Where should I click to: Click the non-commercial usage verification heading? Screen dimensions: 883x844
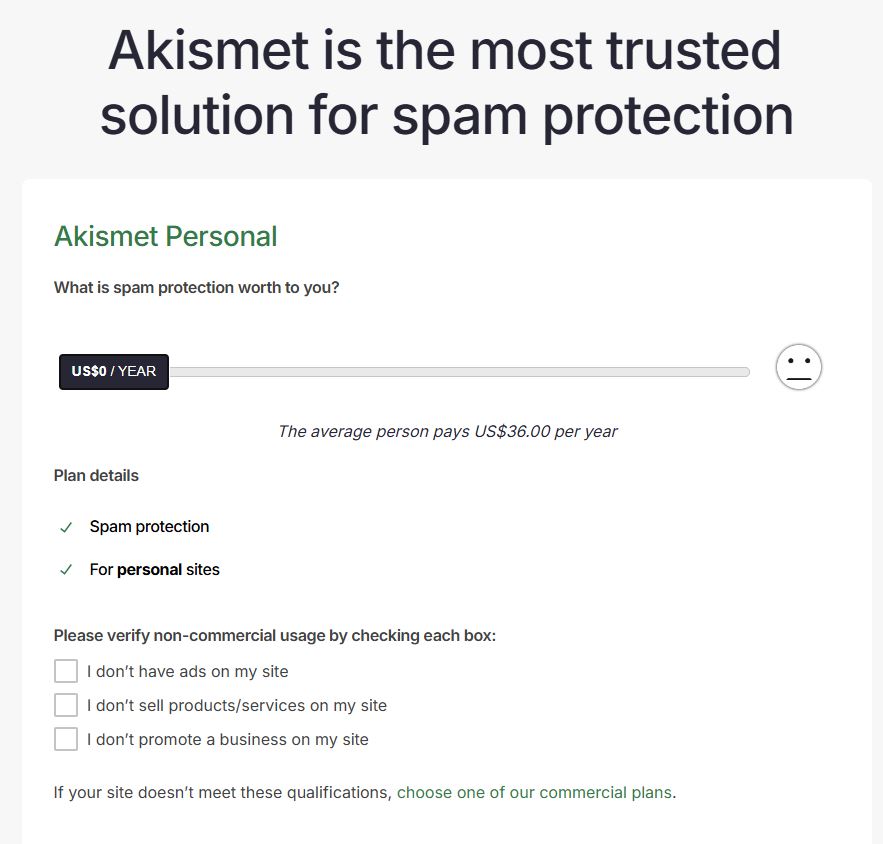pos(273,636)
